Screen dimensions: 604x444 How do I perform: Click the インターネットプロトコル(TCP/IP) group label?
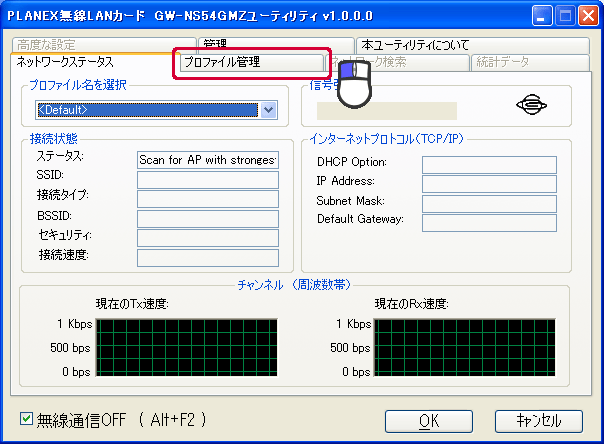(x=386, y=139)
